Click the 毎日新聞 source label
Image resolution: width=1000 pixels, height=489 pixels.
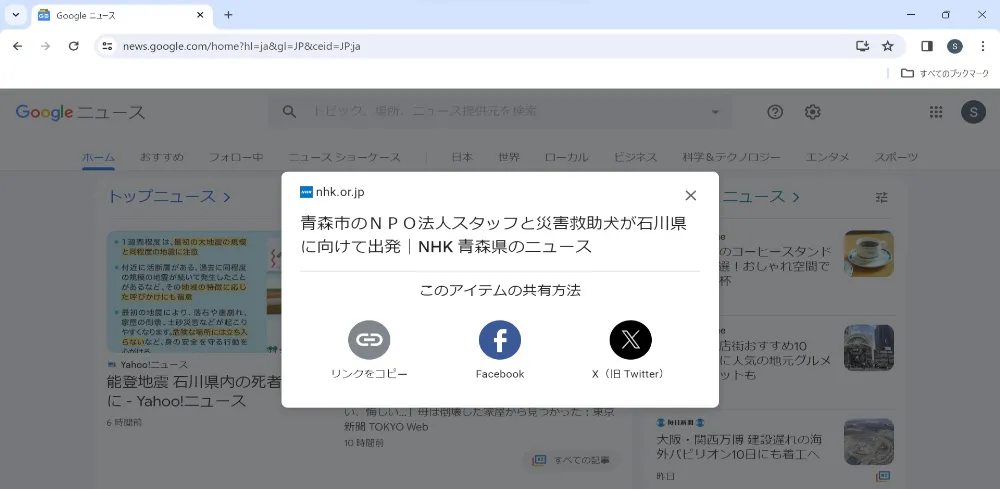(680, 423)
